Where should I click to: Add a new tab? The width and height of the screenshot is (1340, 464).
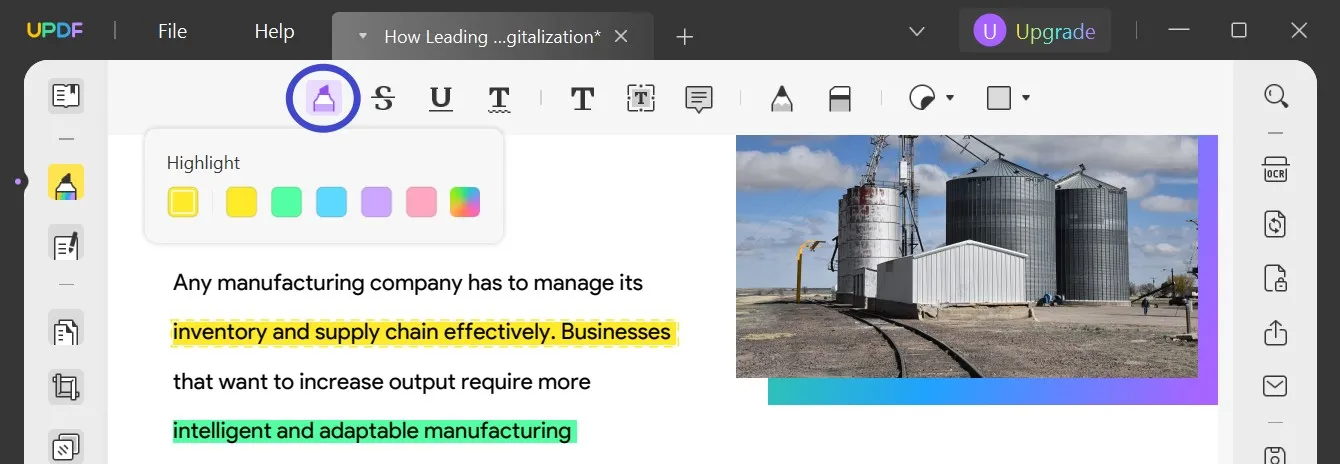(x=684, y=37)
